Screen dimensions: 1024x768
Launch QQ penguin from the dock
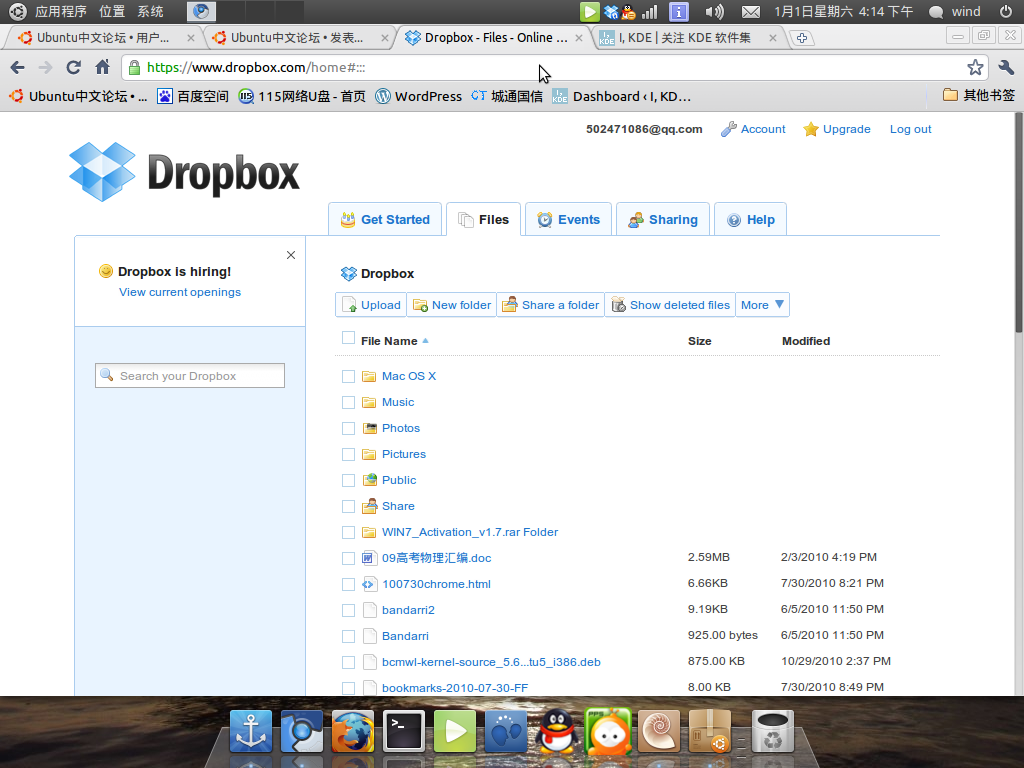[x=557, y=731]
